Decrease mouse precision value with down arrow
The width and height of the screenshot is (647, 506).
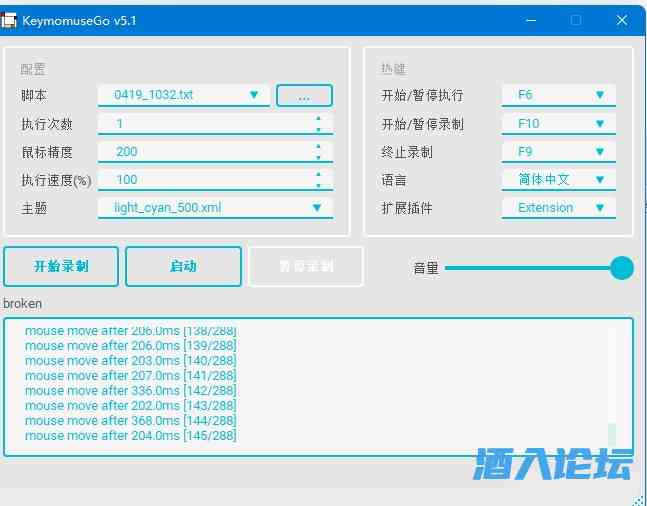318,157
